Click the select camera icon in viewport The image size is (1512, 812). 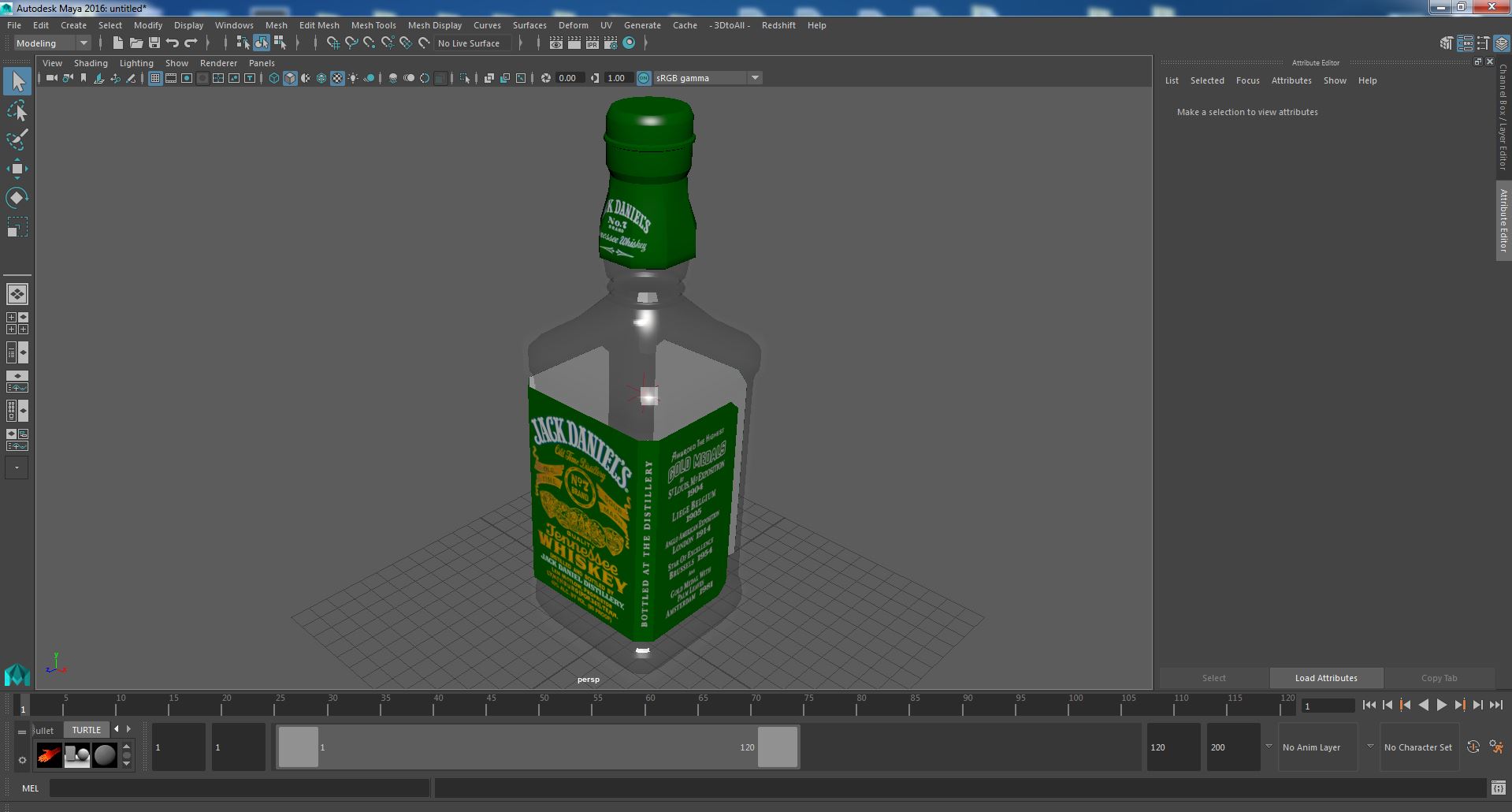[x=51, y=78]
